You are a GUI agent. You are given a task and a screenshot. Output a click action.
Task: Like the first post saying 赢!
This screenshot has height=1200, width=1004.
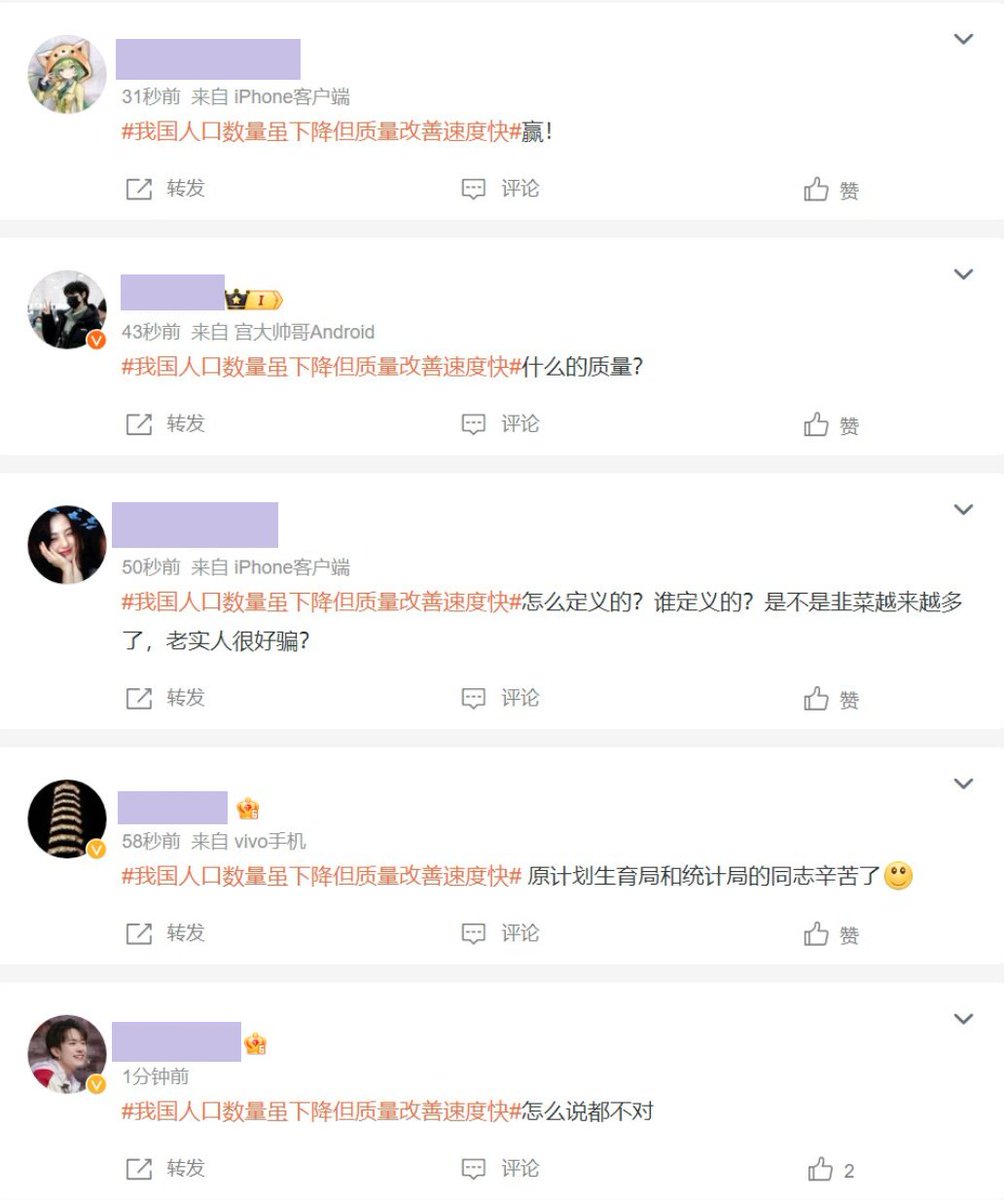click(x=831, y=189)
